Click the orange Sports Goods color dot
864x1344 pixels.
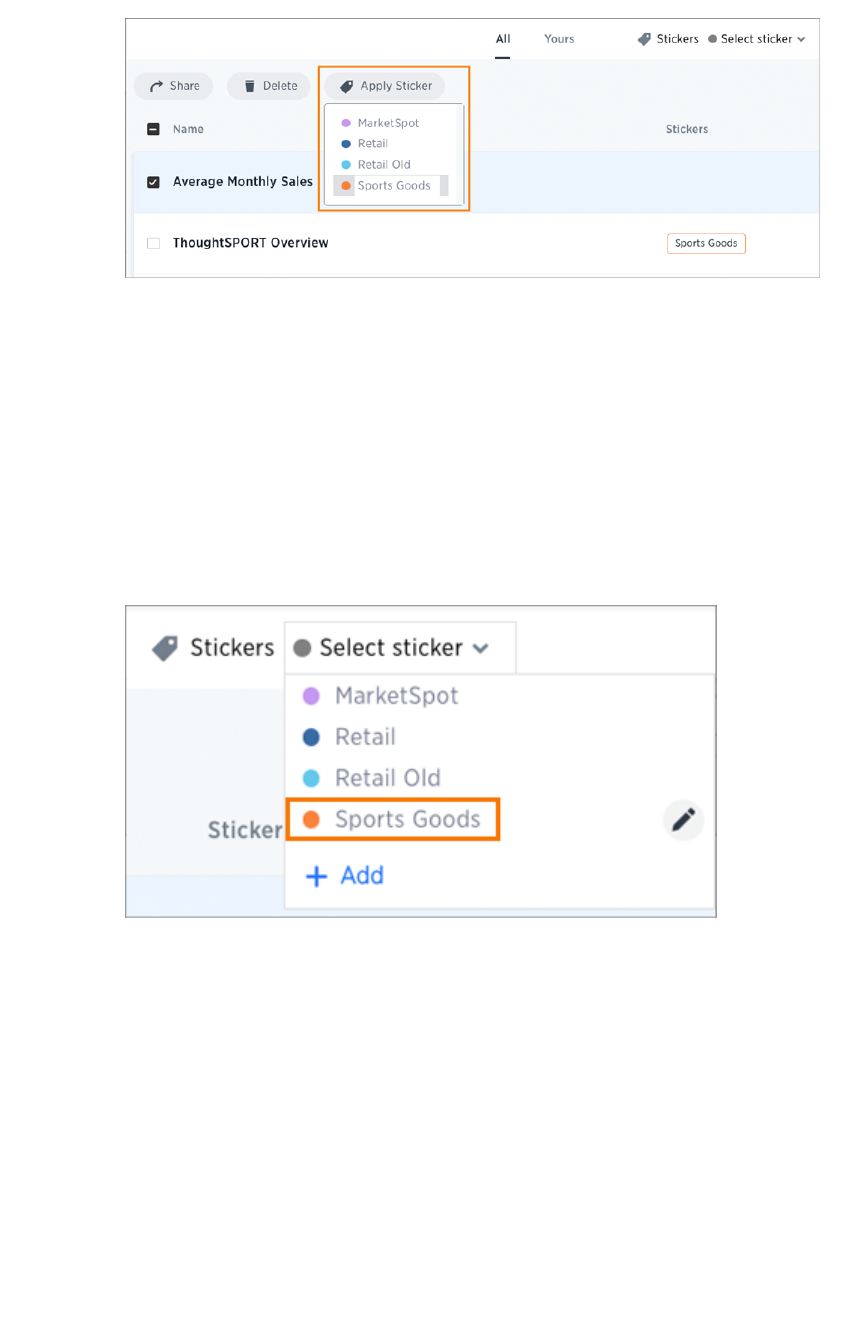pos(311,820)
